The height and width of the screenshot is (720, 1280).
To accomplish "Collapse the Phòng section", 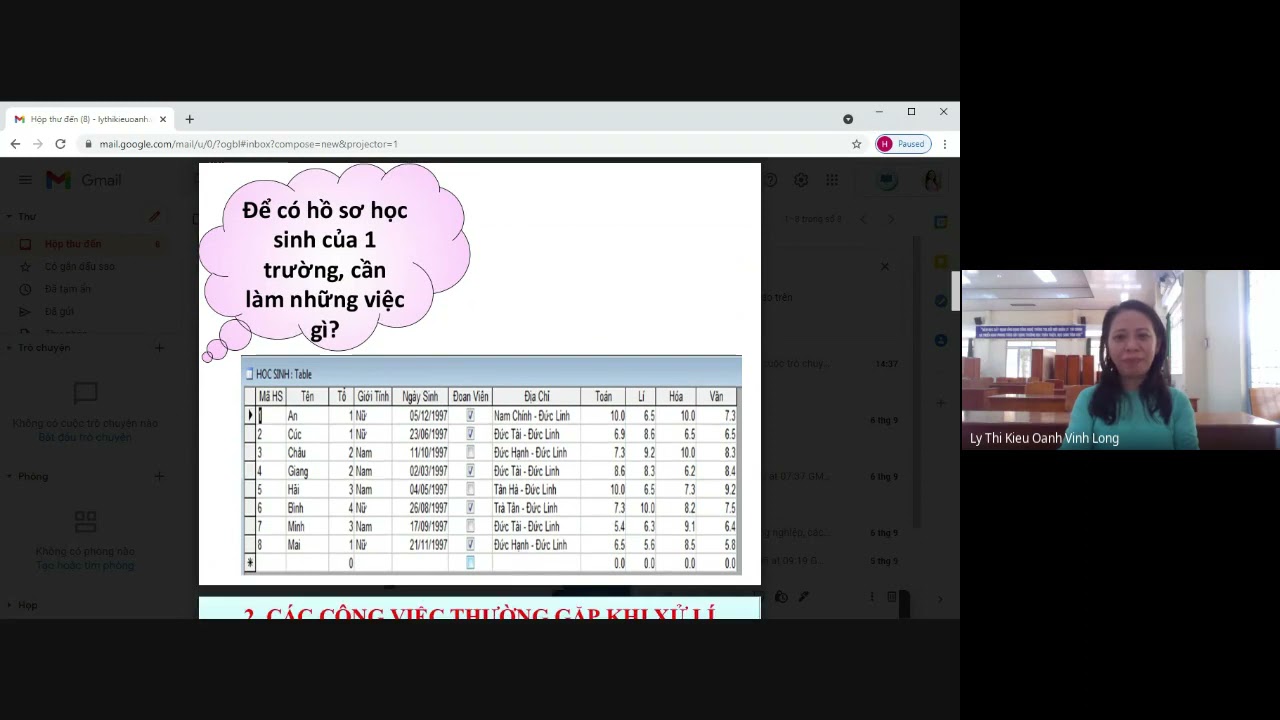I will 9,476.
